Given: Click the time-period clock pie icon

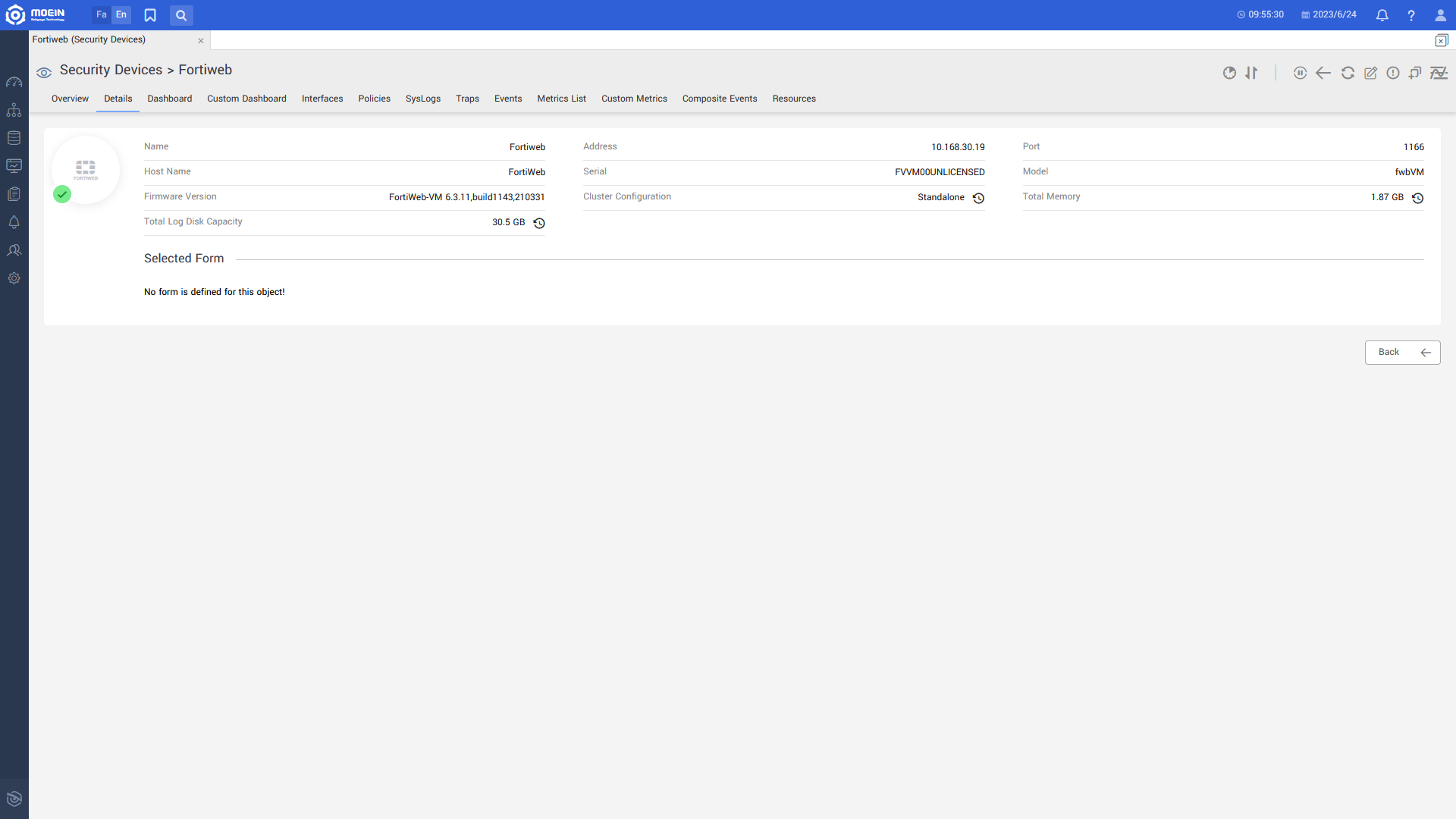Looking at the screenshot, I should pyautogui.click(x=1229, y=73).
